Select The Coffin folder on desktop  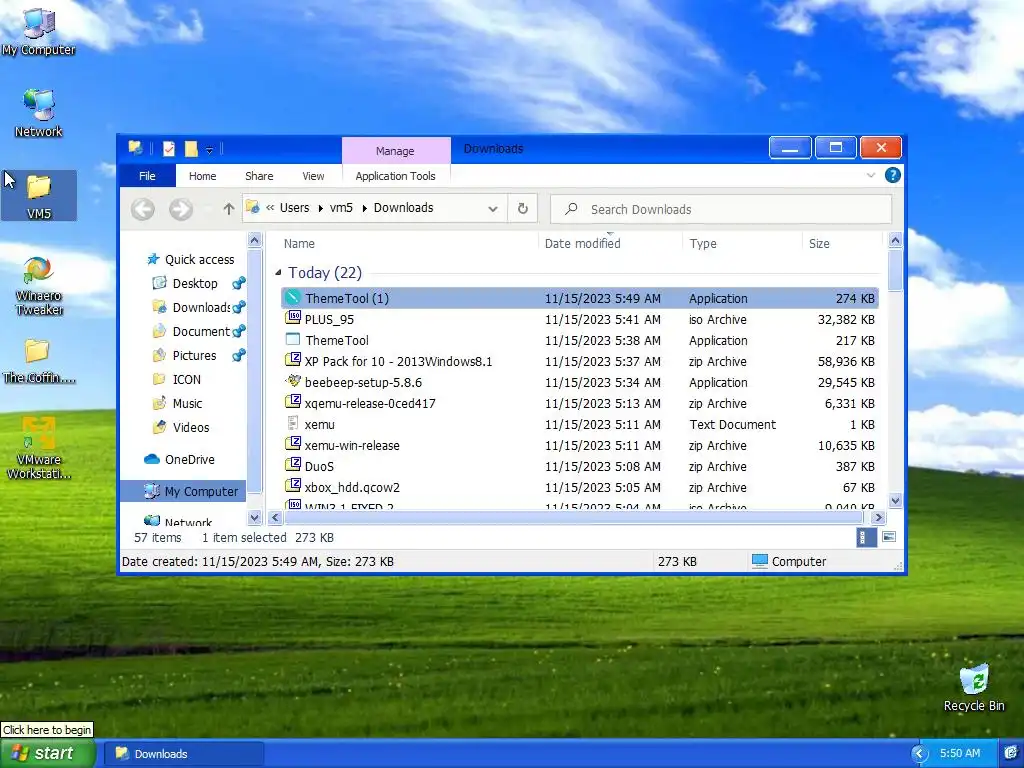39,361
